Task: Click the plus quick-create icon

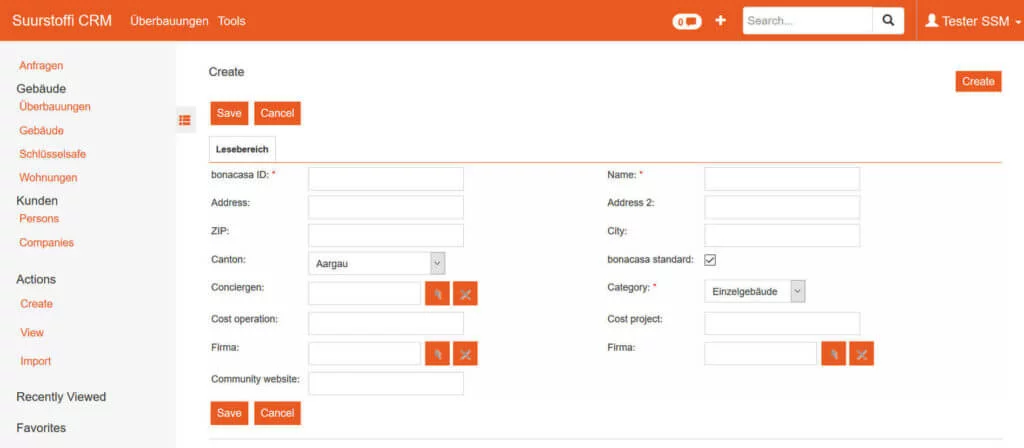Action: pyautogui.click(x=720, y=21)
